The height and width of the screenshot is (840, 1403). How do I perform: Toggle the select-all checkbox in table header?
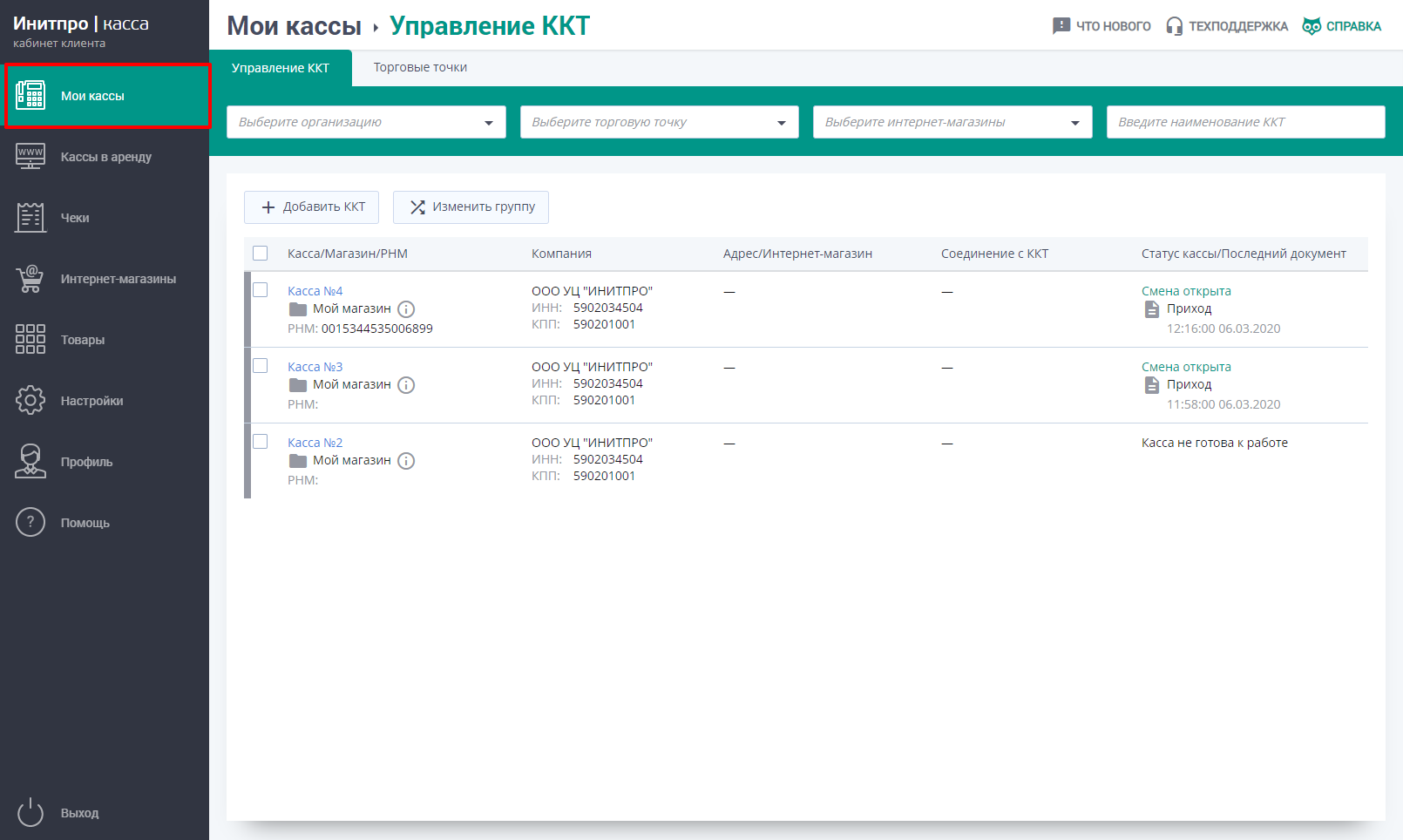pyautogui.click(x=260, y=254)
